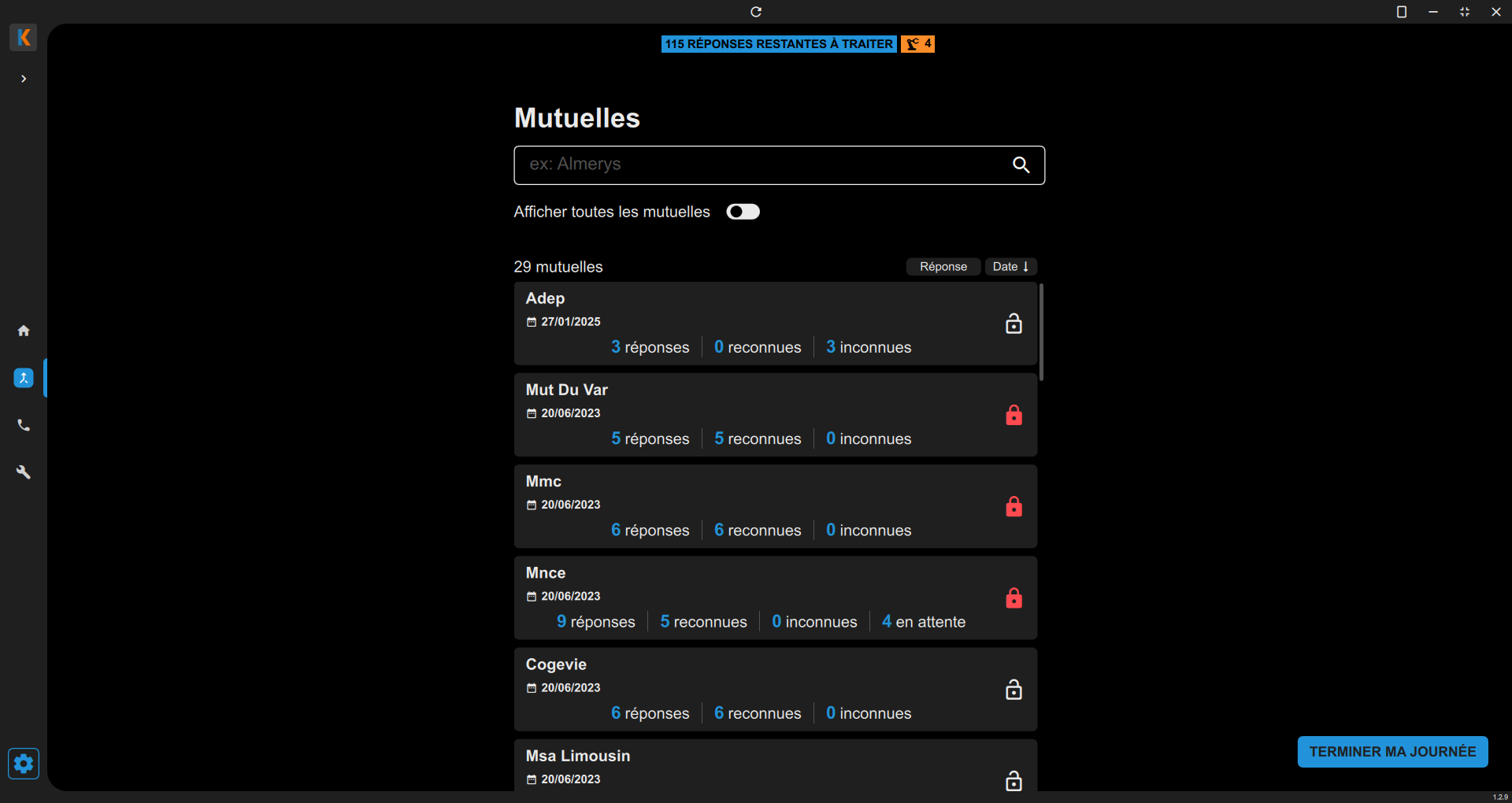1512x803 pixels.
Task: Click the orange badge showing 4
Action: pyautogui.click(x=917, y=44)
